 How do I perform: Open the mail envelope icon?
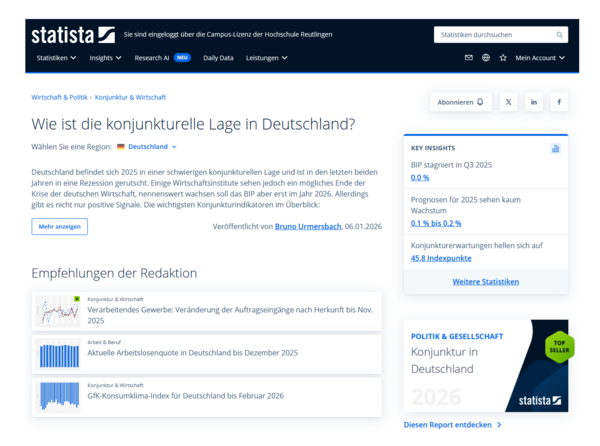468,58
